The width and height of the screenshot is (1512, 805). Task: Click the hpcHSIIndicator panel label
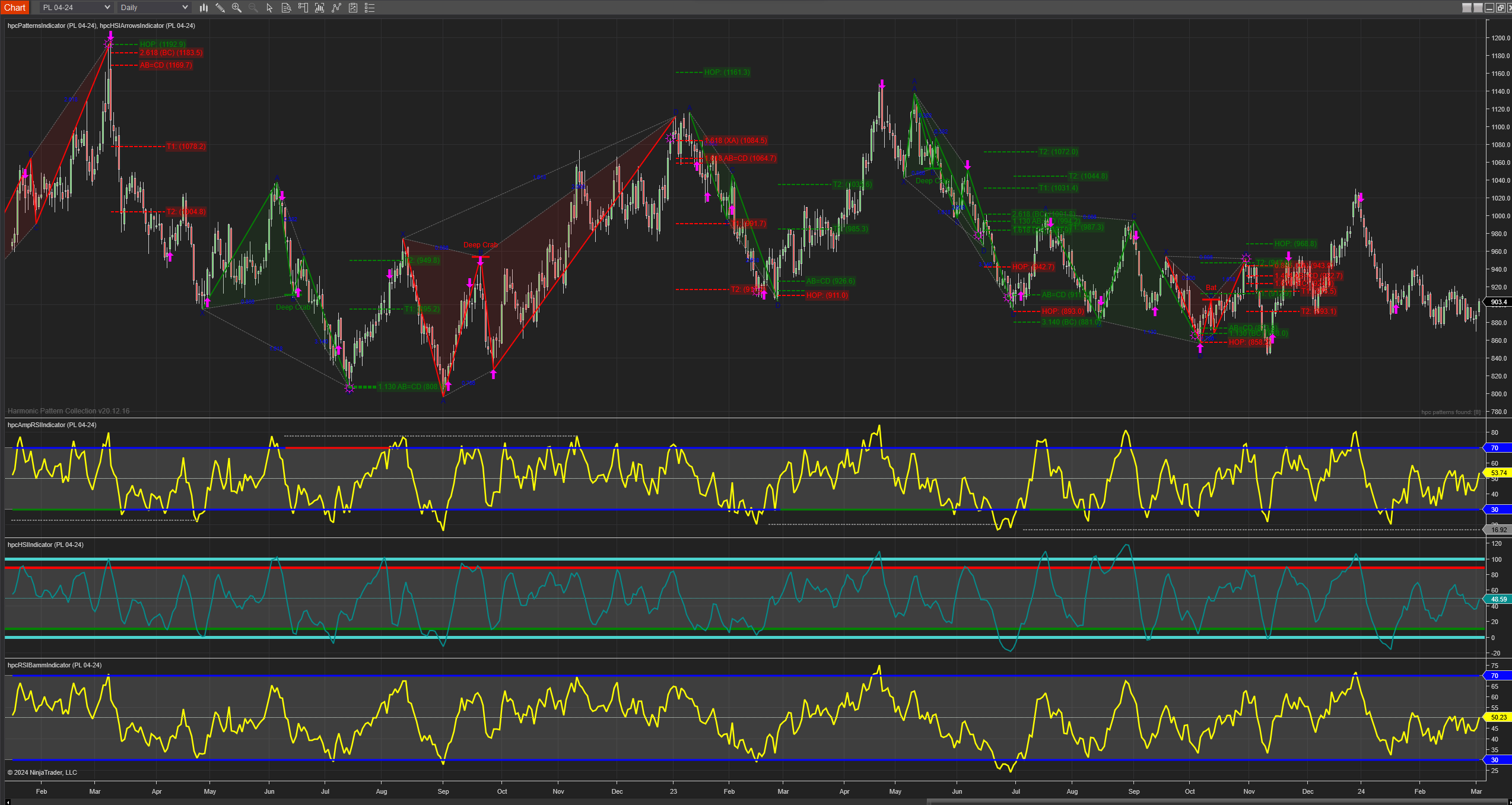coord(45,545)
